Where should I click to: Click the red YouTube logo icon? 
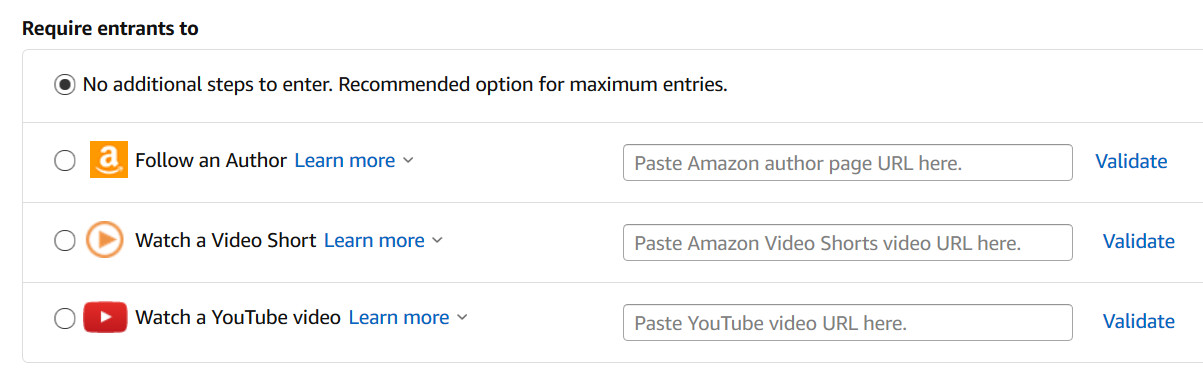point(105,317)
